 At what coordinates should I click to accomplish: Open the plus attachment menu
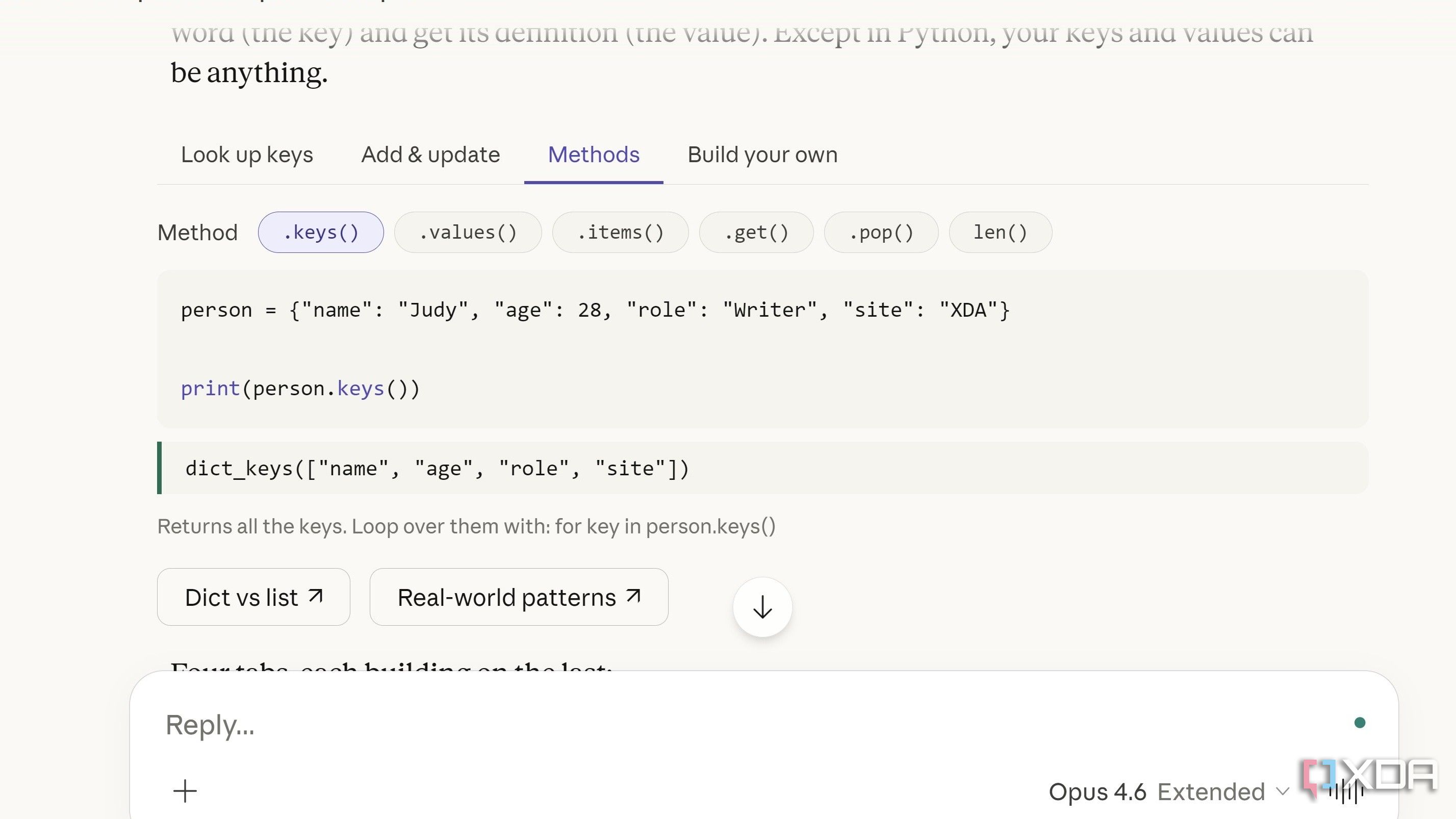[185, 791]
